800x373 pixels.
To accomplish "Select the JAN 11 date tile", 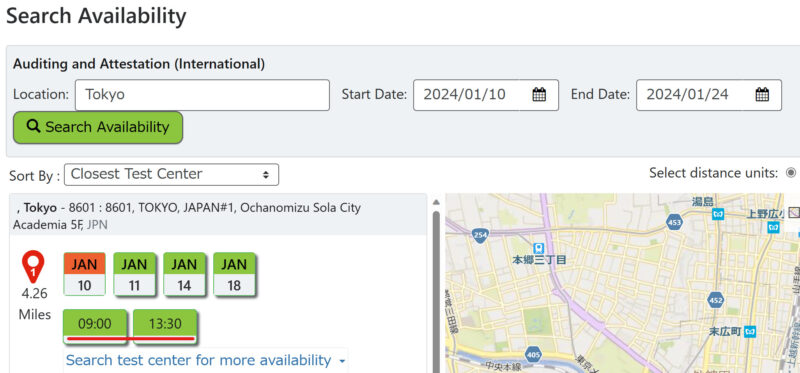I will 134,274.
